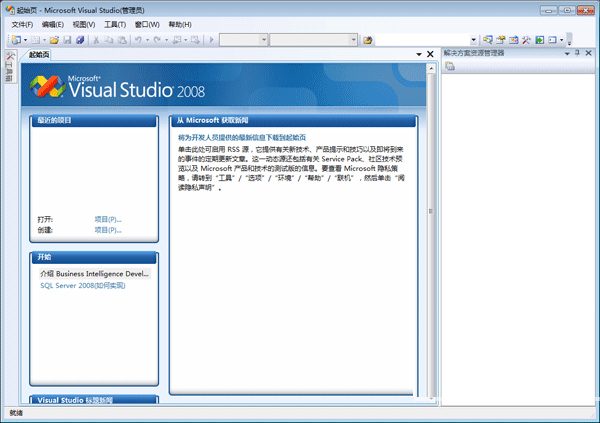Image resolution: width=600 pixels, height=423 pixels.
Task: Click the RSS news download headline link
Action: click(x=242, y=137)
